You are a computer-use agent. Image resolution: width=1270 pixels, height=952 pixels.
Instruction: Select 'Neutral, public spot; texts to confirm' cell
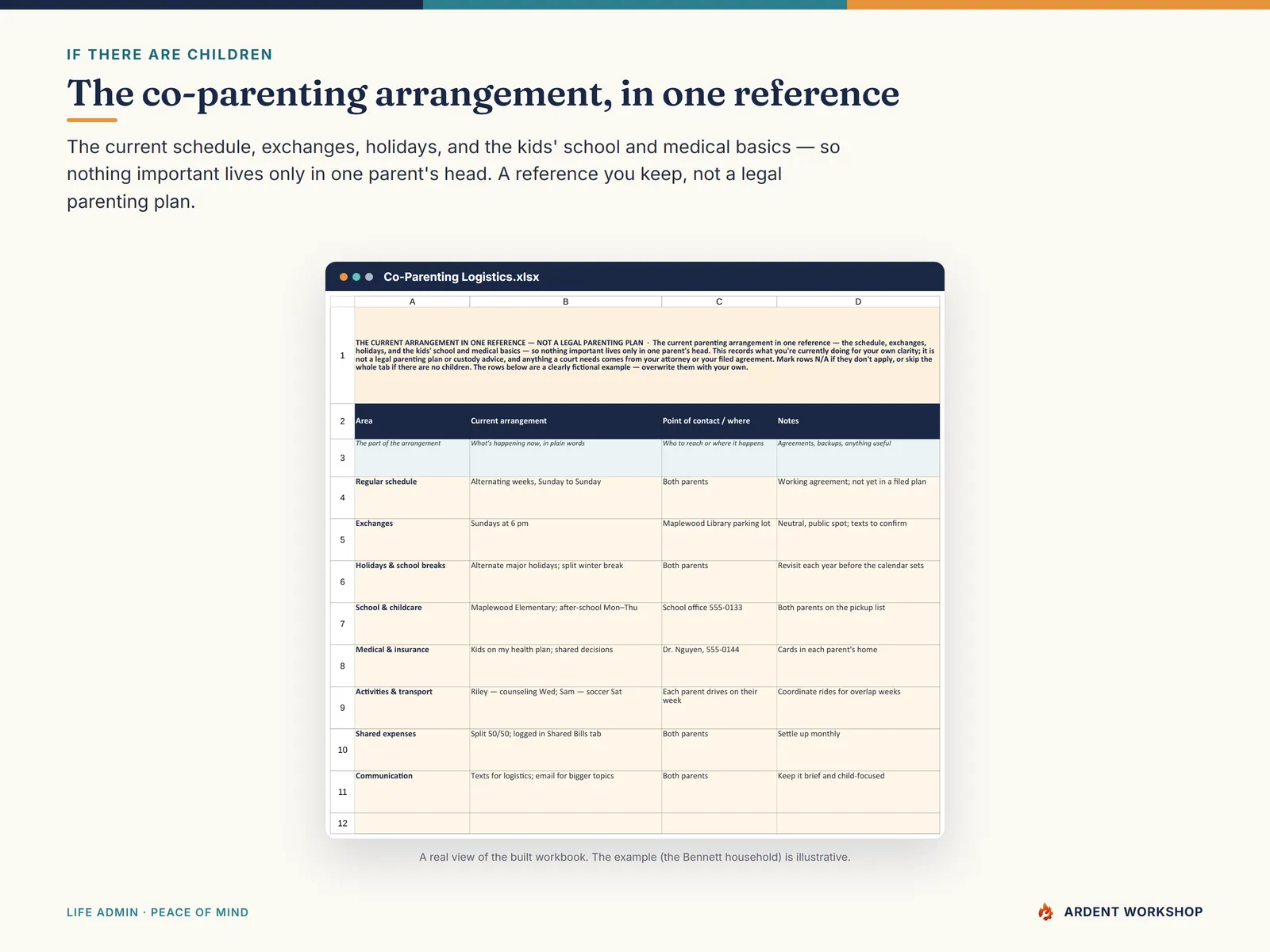[858, 539]
